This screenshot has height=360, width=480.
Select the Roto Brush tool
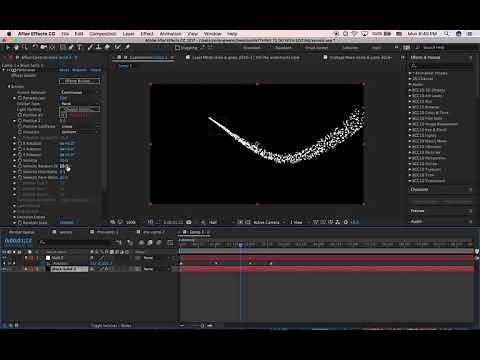(x=117, y=47)
